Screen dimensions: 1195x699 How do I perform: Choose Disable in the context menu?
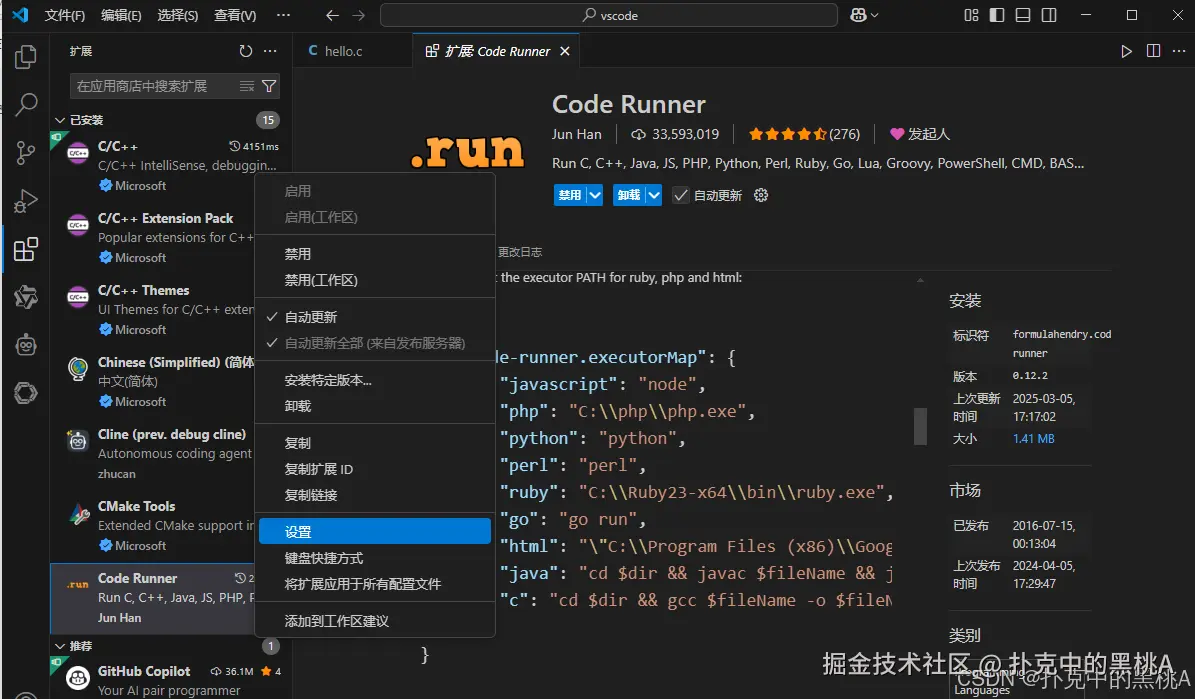[374, 254]
